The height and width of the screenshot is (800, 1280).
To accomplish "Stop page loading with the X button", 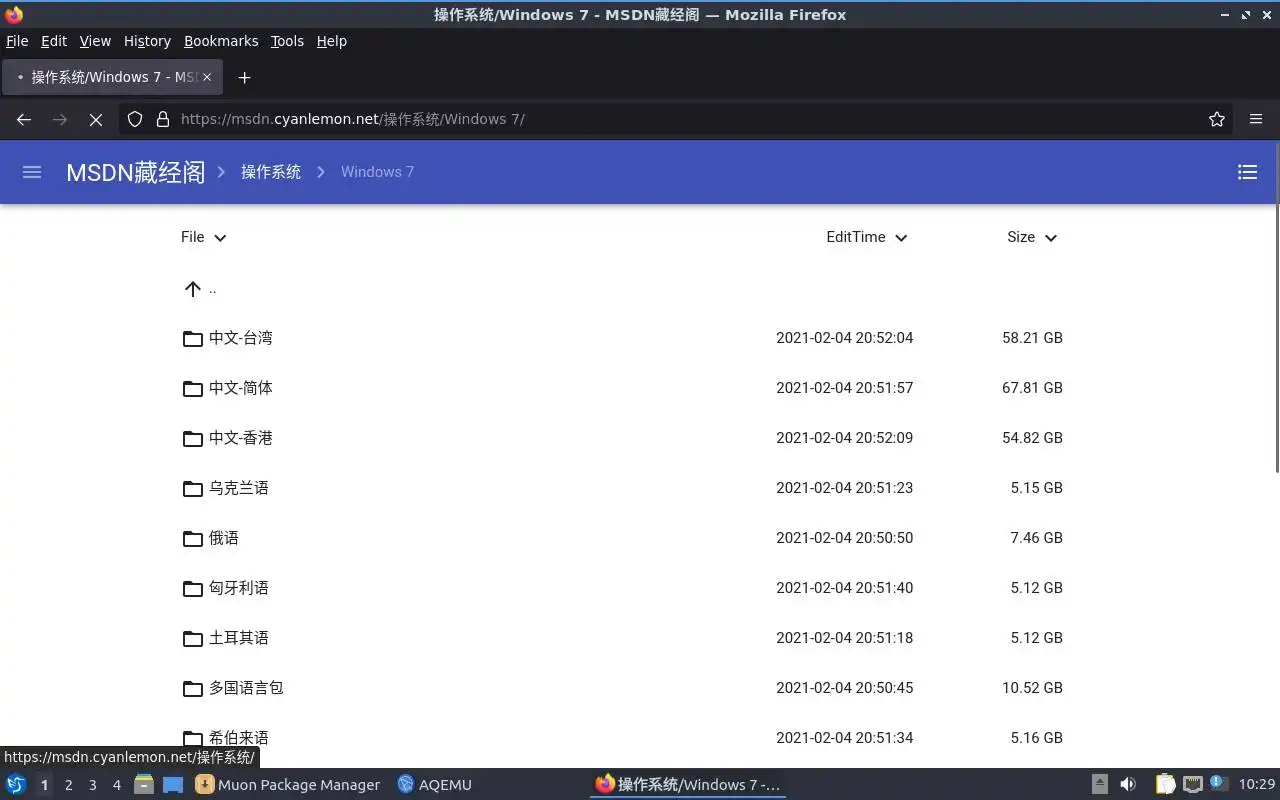I will tap(96, 119).
